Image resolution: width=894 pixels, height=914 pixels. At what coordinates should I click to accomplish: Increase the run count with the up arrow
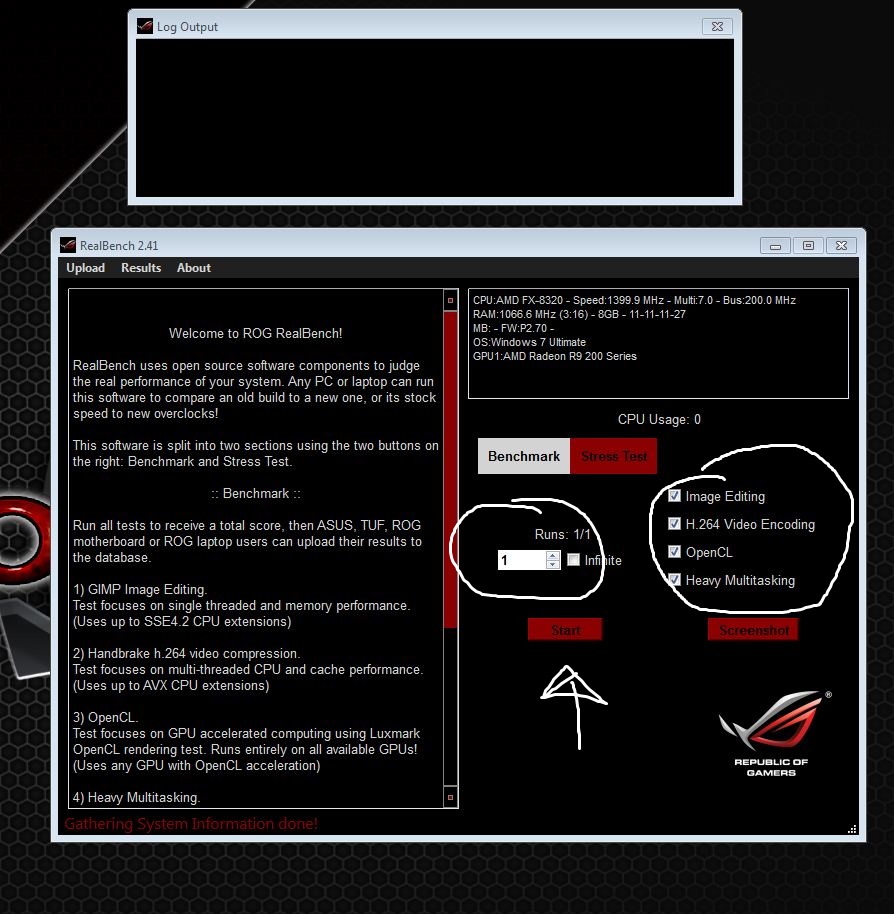pos(552,556)
